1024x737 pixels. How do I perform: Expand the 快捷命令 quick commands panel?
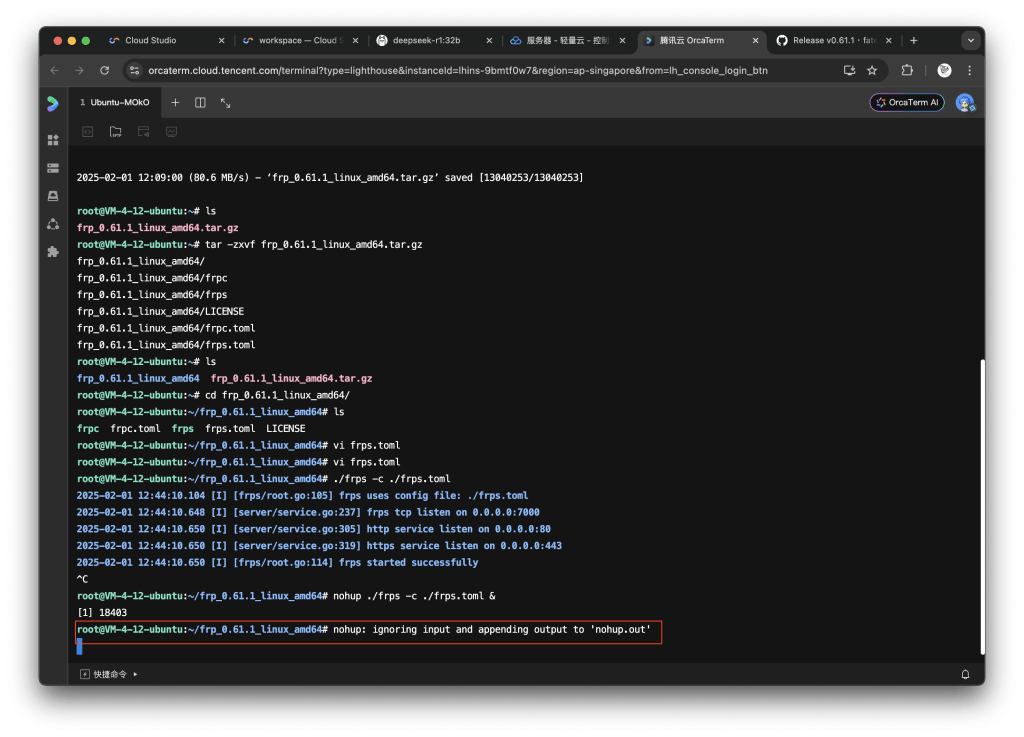click(109, 674)
